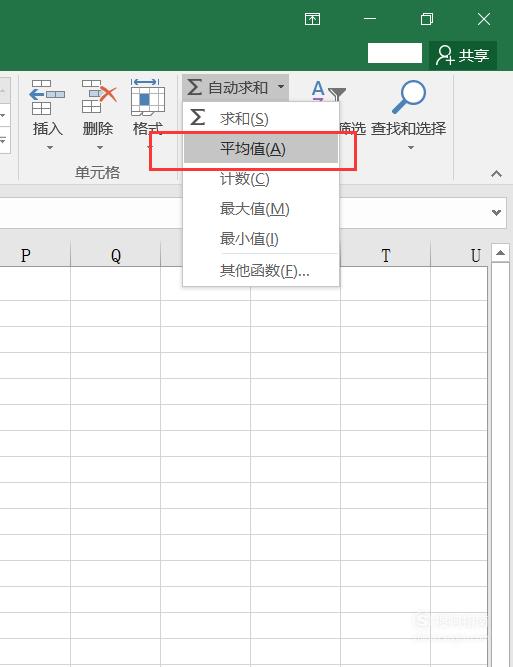Collapse the ribbon with chevron
513x667 pixels.
[496, 174]
